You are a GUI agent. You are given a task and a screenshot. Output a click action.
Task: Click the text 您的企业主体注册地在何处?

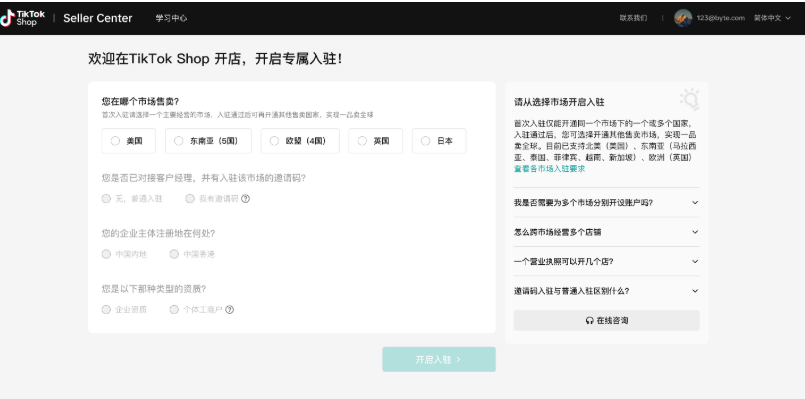(158, 233)
